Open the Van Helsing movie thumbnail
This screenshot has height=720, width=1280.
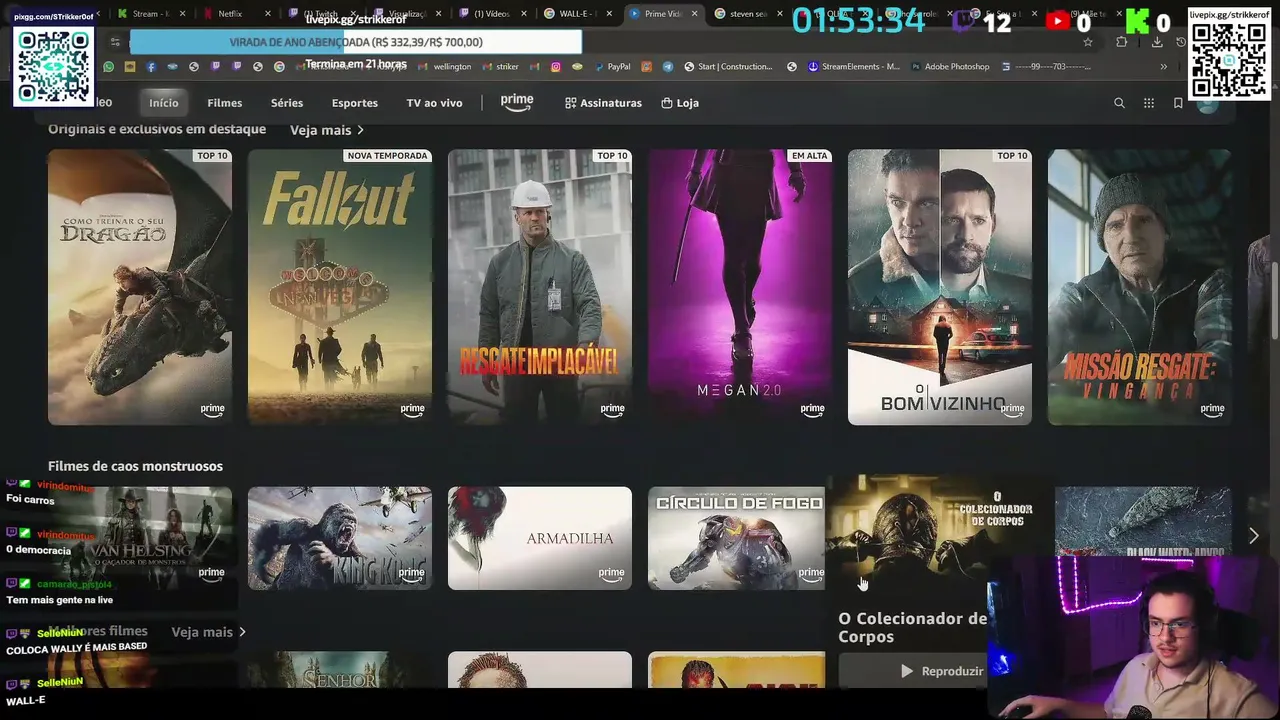(x=140, y=538)
